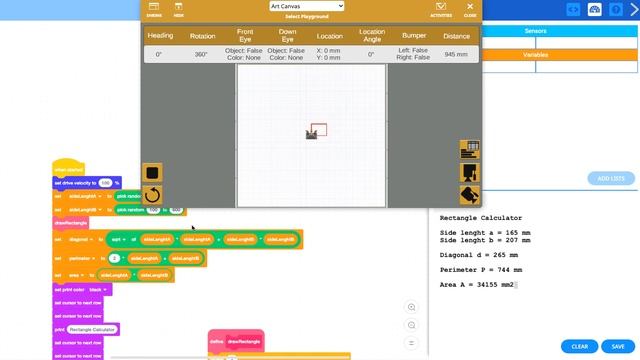Open the monitor gauge icon
This screenshot has width=640, height=360.
pos(594,9)
